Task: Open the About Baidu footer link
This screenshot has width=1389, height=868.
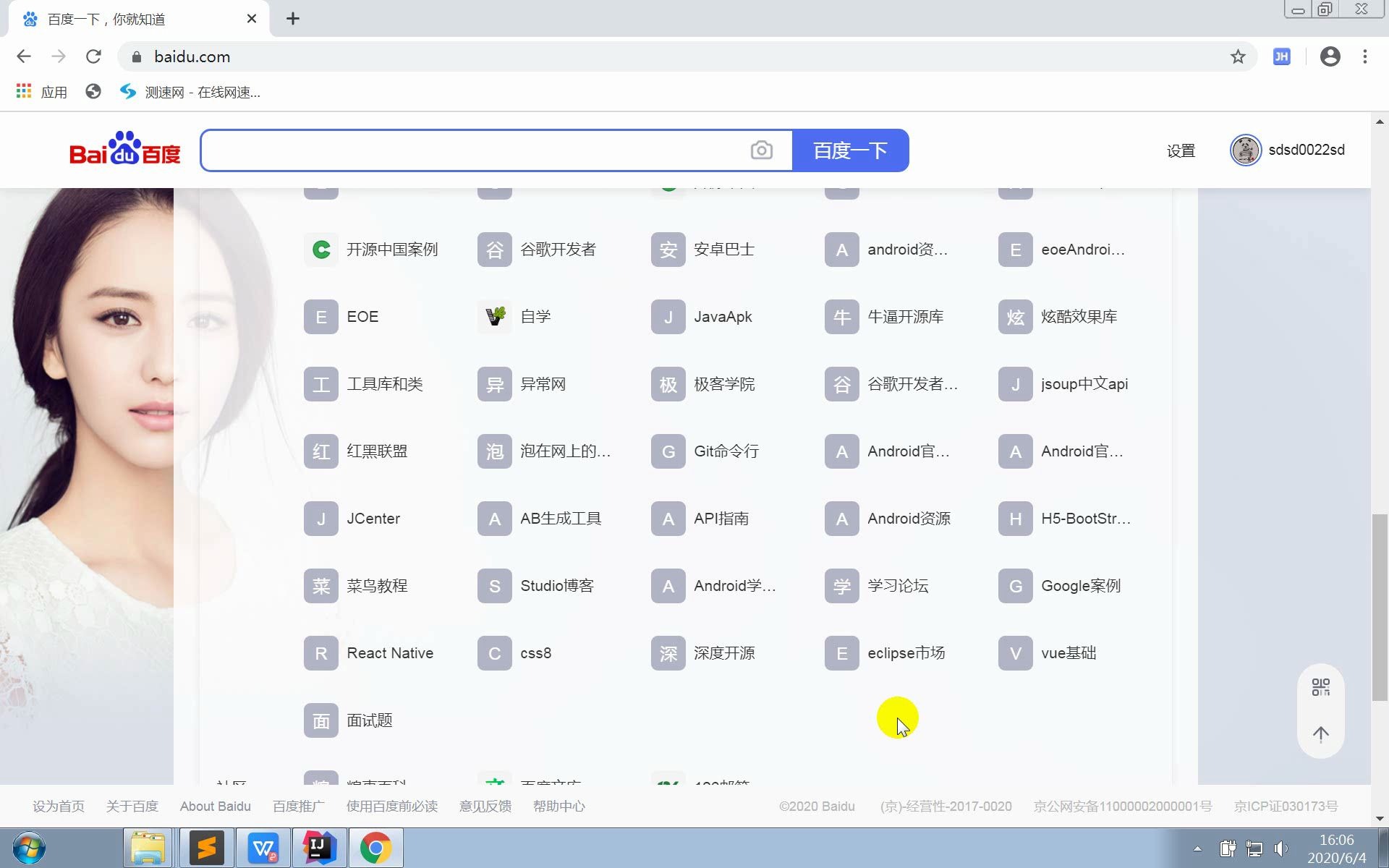Action: (x=216, y=806)
